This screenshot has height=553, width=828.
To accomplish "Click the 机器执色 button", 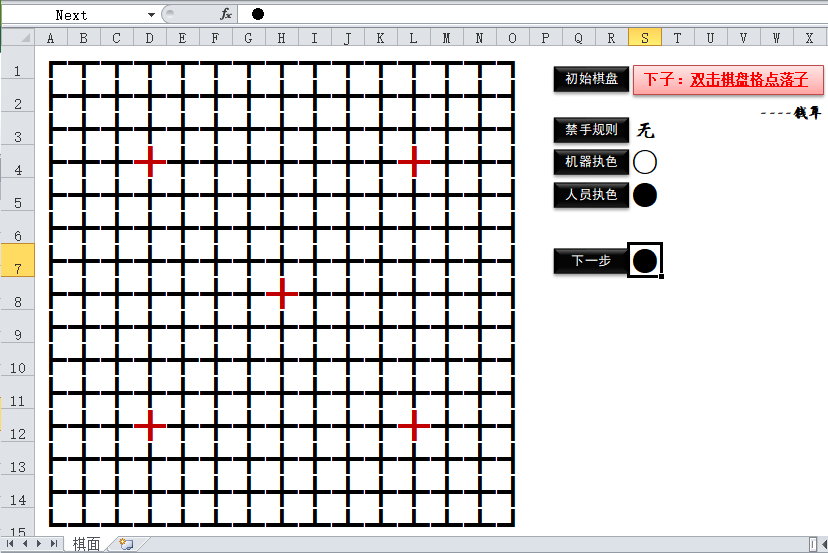I will pos(591,162).
